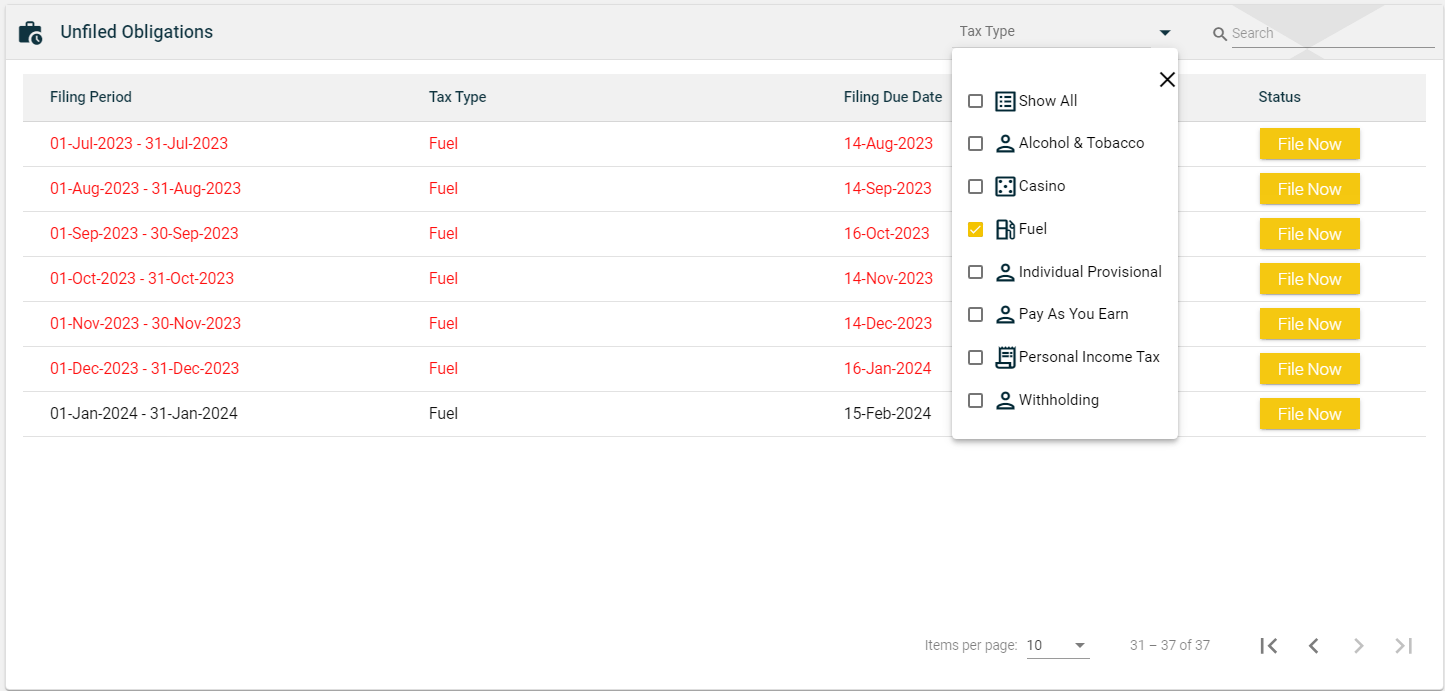Click File Now for July 2023 obligation

point(1309,144)
